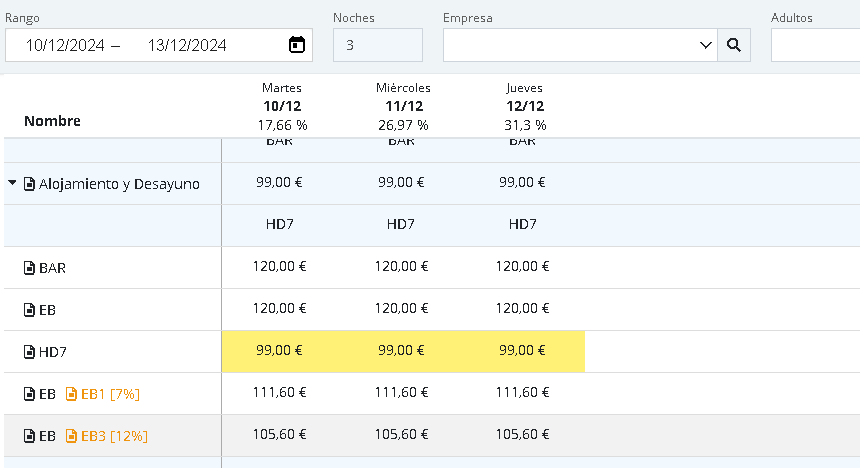Click the document icon in EB row
Screen dimensions: 860x468
click(30, 310)
